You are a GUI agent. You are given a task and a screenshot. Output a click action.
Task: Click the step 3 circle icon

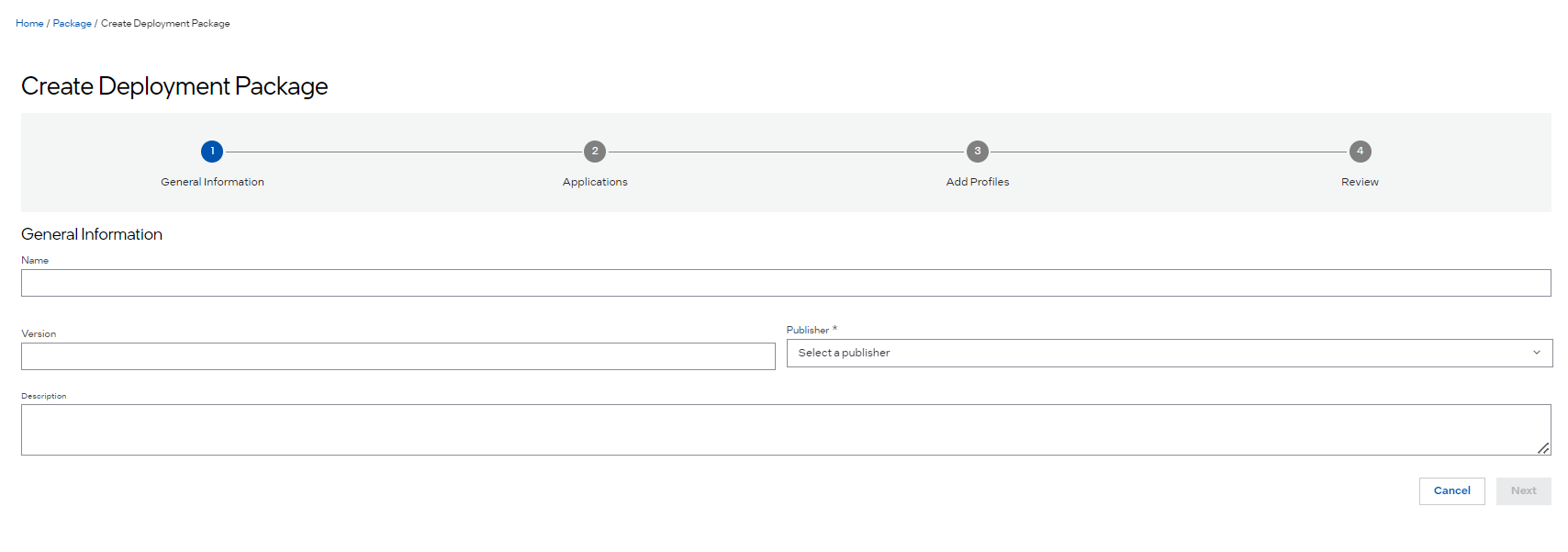tap(978, 152)
